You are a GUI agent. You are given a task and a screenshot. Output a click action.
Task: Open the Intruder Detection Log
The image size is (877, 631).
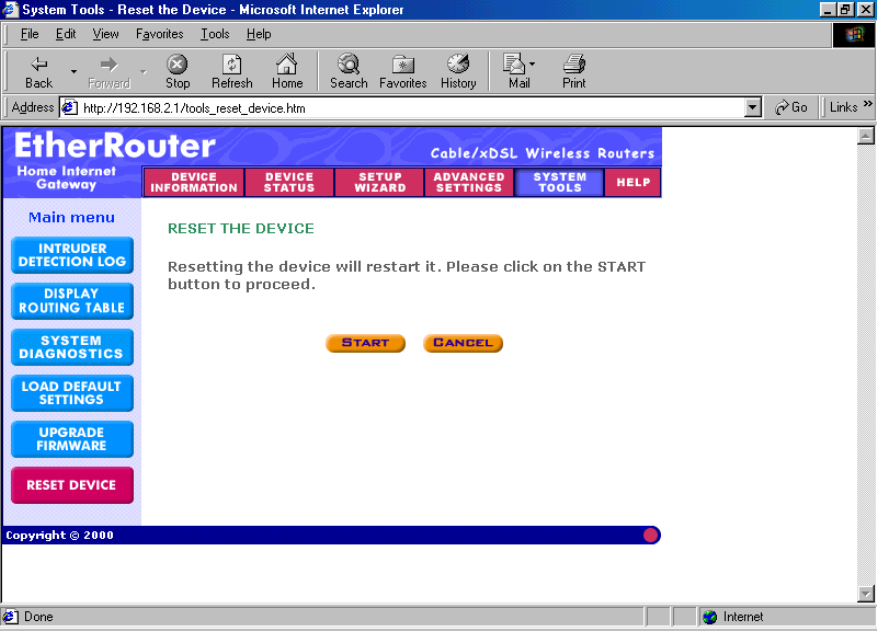(x=72, y=255)
